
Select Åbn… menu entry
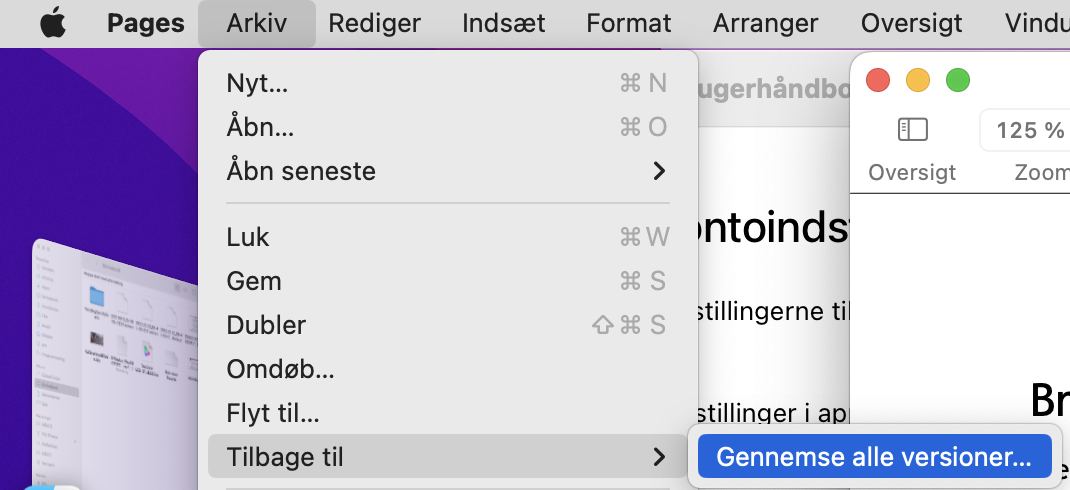(260, 127)
